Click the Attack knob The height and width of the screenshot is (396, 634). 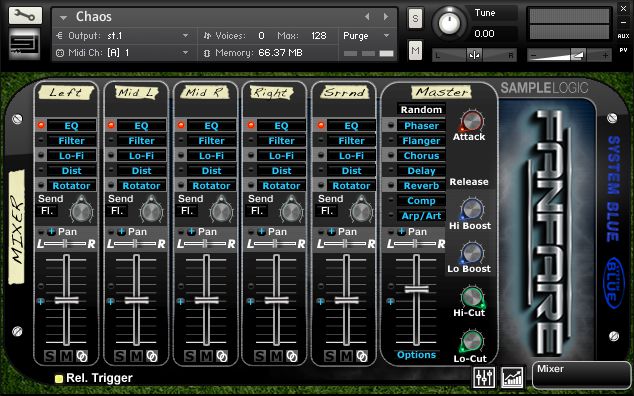click(472, 121)
